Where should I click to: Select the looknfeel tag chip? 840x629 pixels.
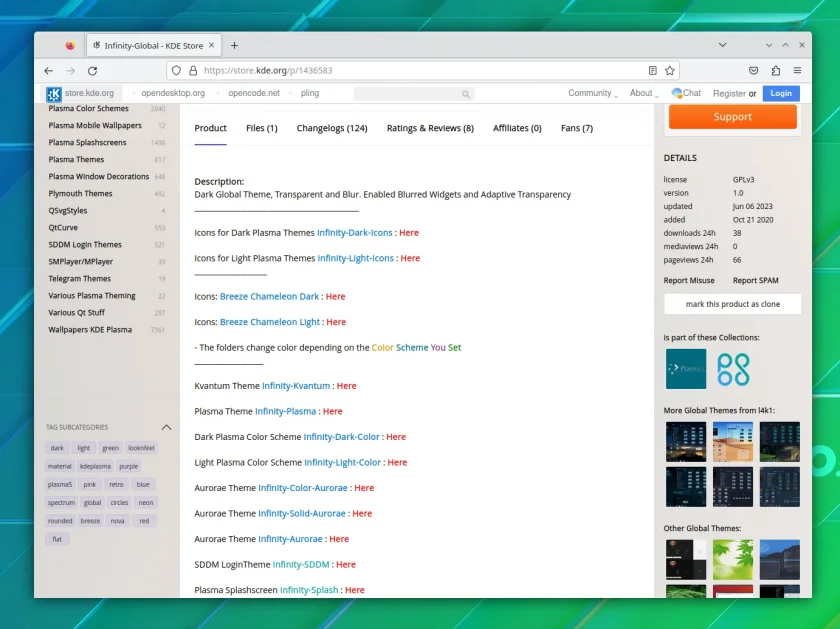pyautogui.click(x=141, y=448)
